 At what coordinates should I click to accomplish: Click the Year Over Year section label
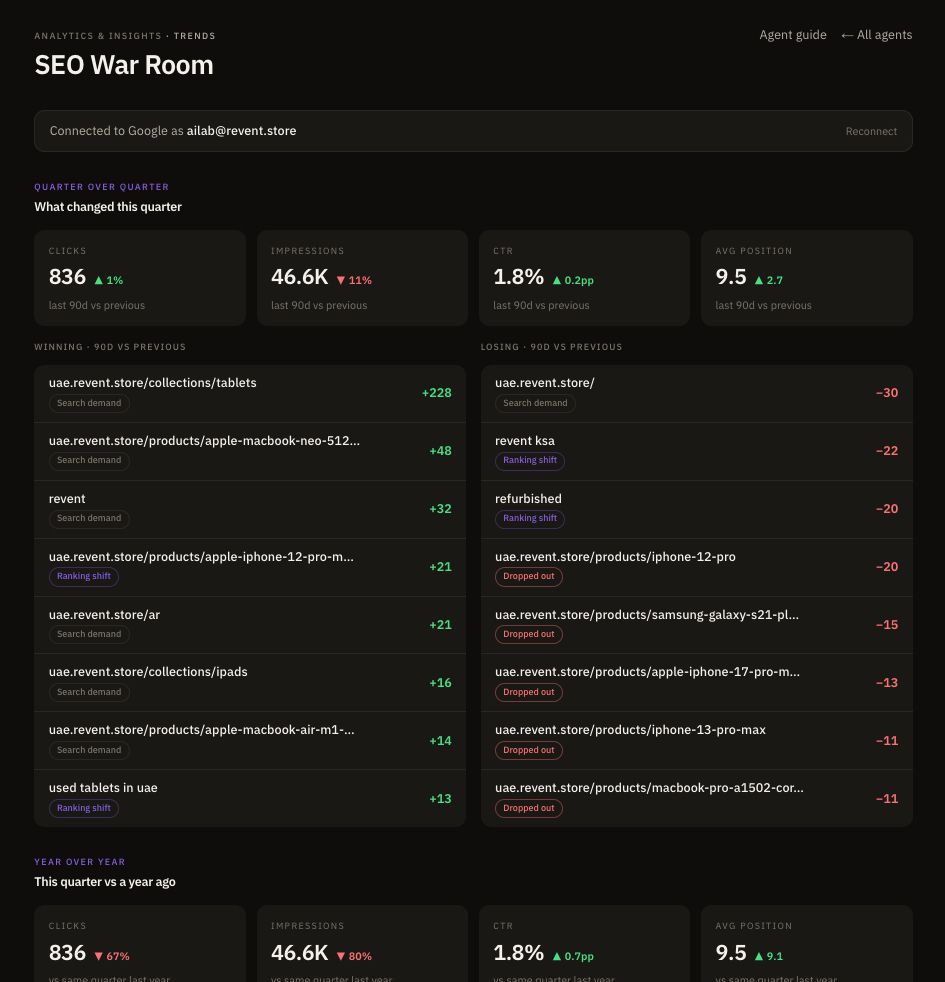tap(80, 862)
